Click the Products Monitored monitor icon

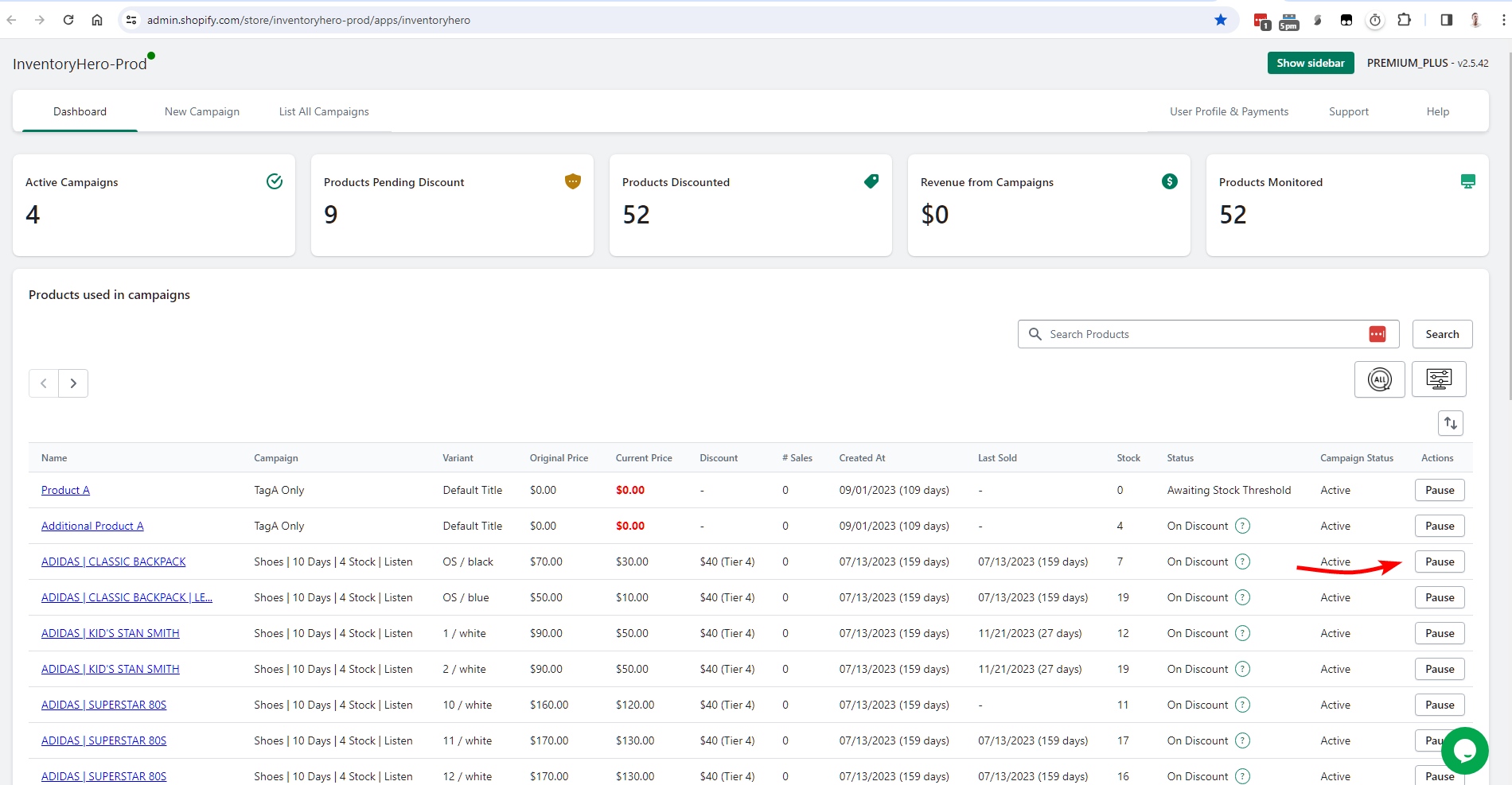coord(1468,181)
